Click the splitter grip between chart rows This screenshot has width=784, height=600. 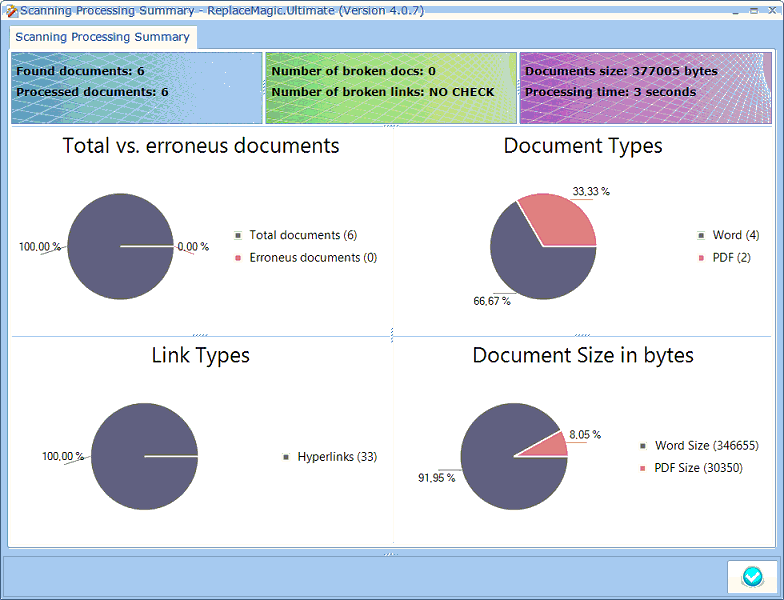coord(392,335)
